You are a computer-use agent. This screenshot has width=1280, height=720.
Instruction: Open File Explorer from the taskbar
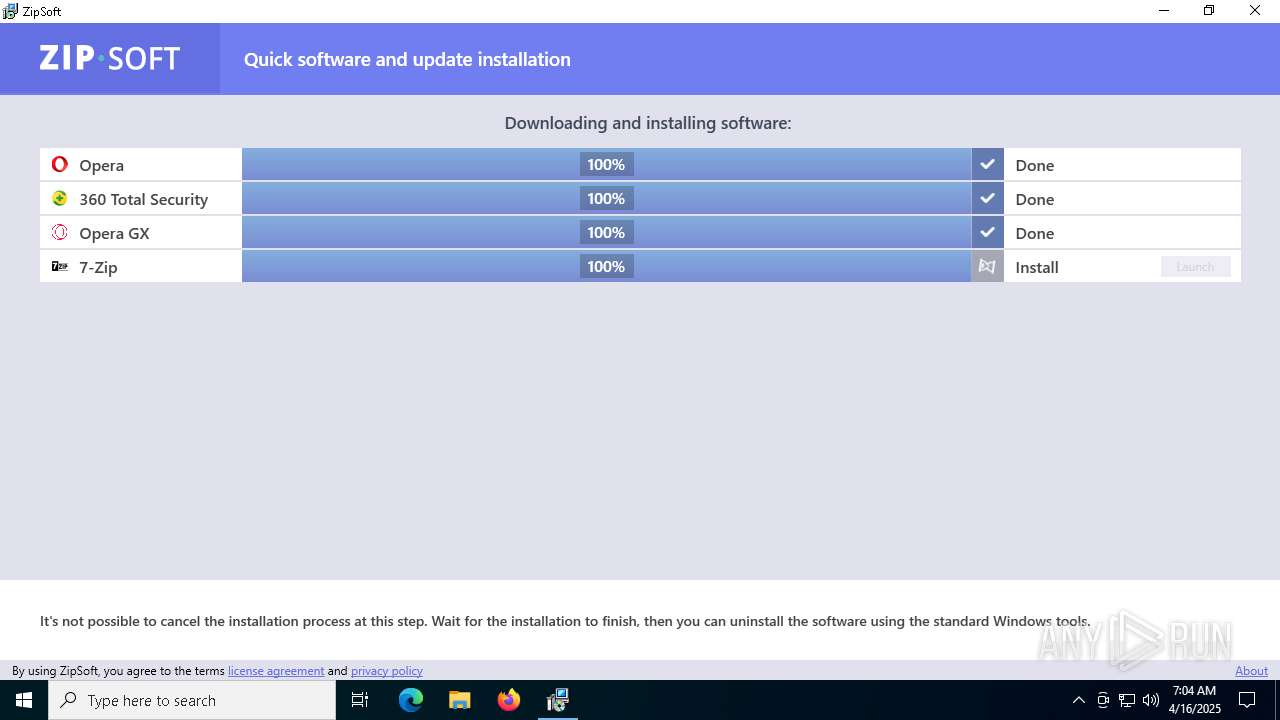click(x=459, y=700)
